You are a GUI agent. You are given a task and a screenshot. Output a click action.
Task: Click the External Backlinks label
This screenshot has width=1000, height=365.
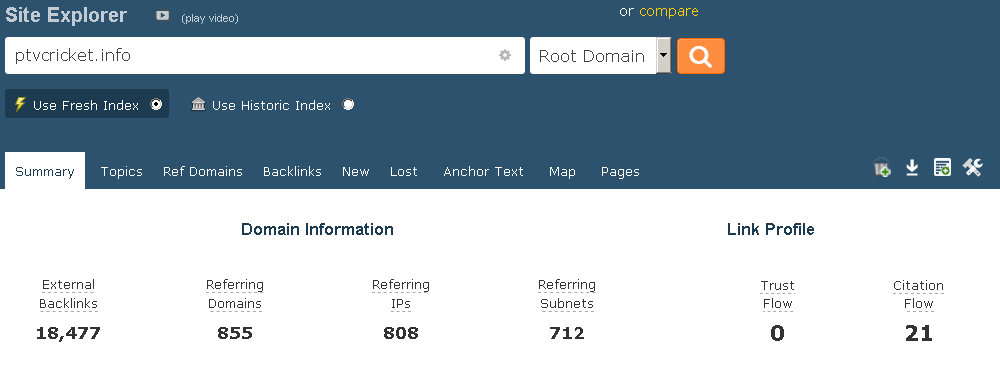pos(68,294)
